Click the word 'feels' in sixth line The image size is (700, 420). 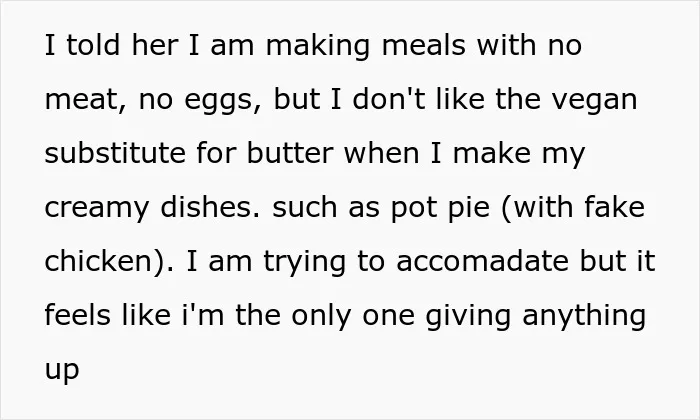coord(78,315)
